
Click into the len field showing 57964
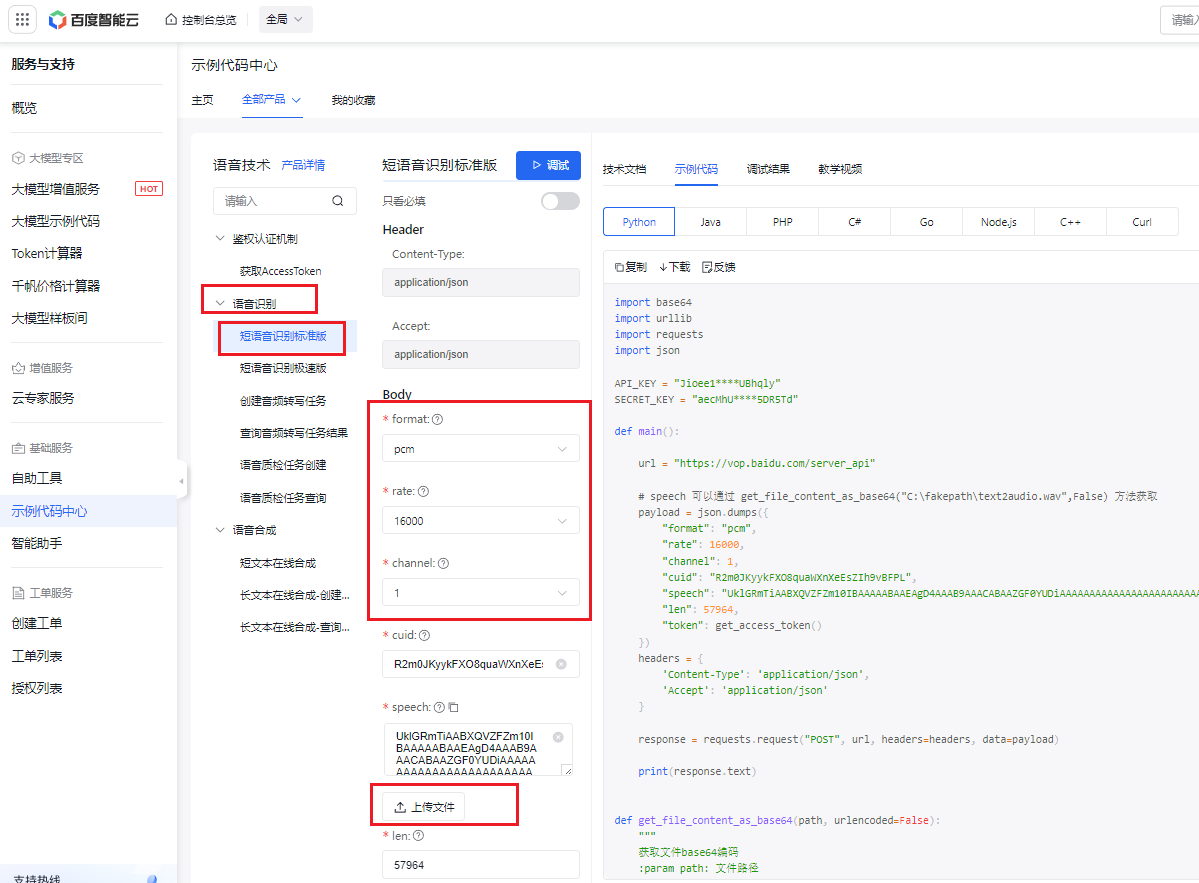(480, 865)
